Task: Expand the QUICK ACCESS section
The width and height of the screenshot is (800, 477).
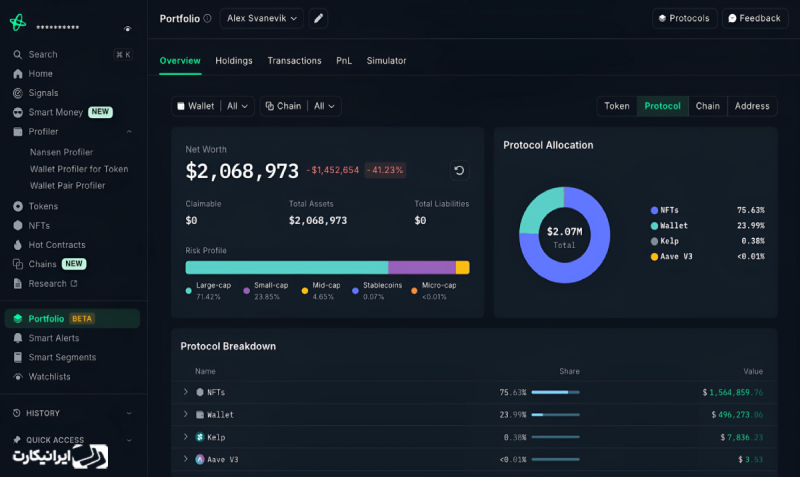Action: click(x=129, y=440)
